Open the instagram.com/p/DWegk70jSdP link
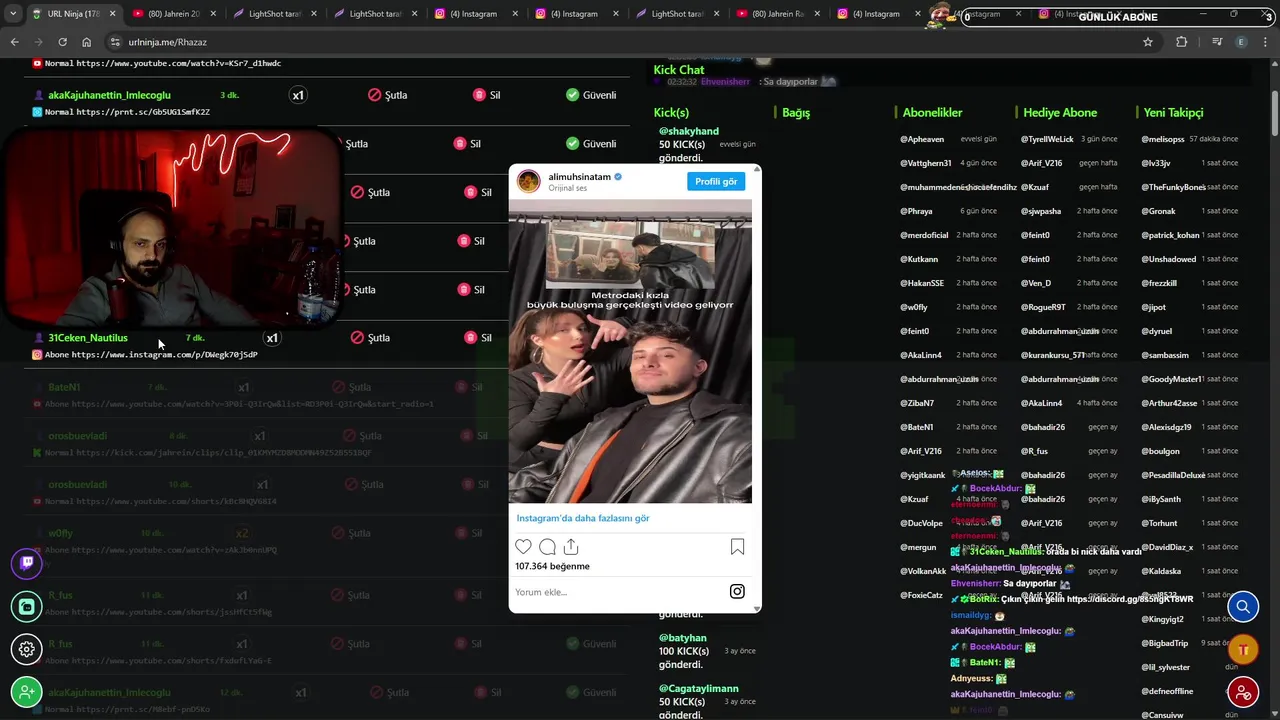1280x720 pixels. point(164,355)
